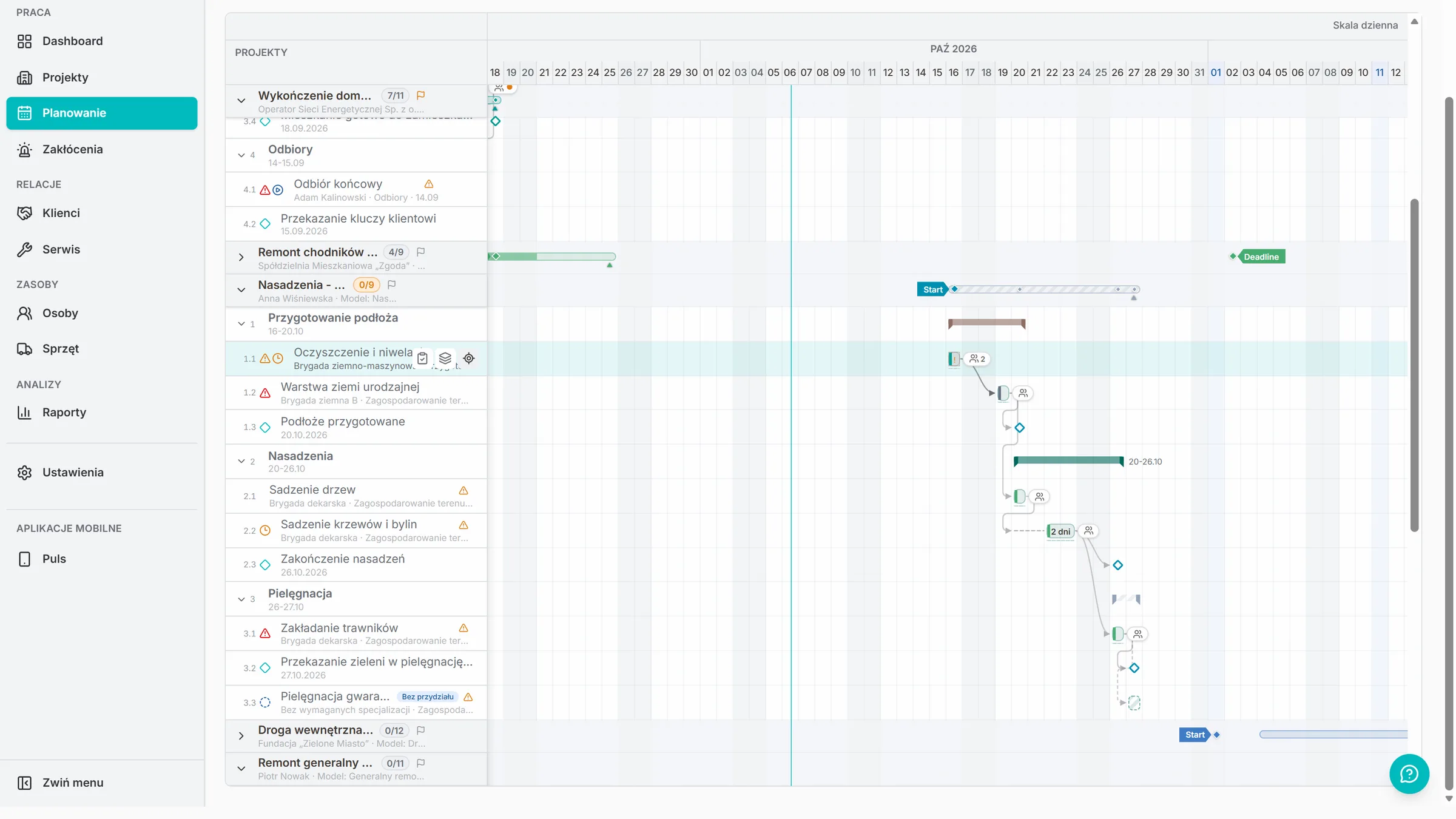Image resolution: width=1456 pixels, height=819 pixels.
Task: Select the Warstwa ziemi urodzajnej task row
Action: coord(356,393)
